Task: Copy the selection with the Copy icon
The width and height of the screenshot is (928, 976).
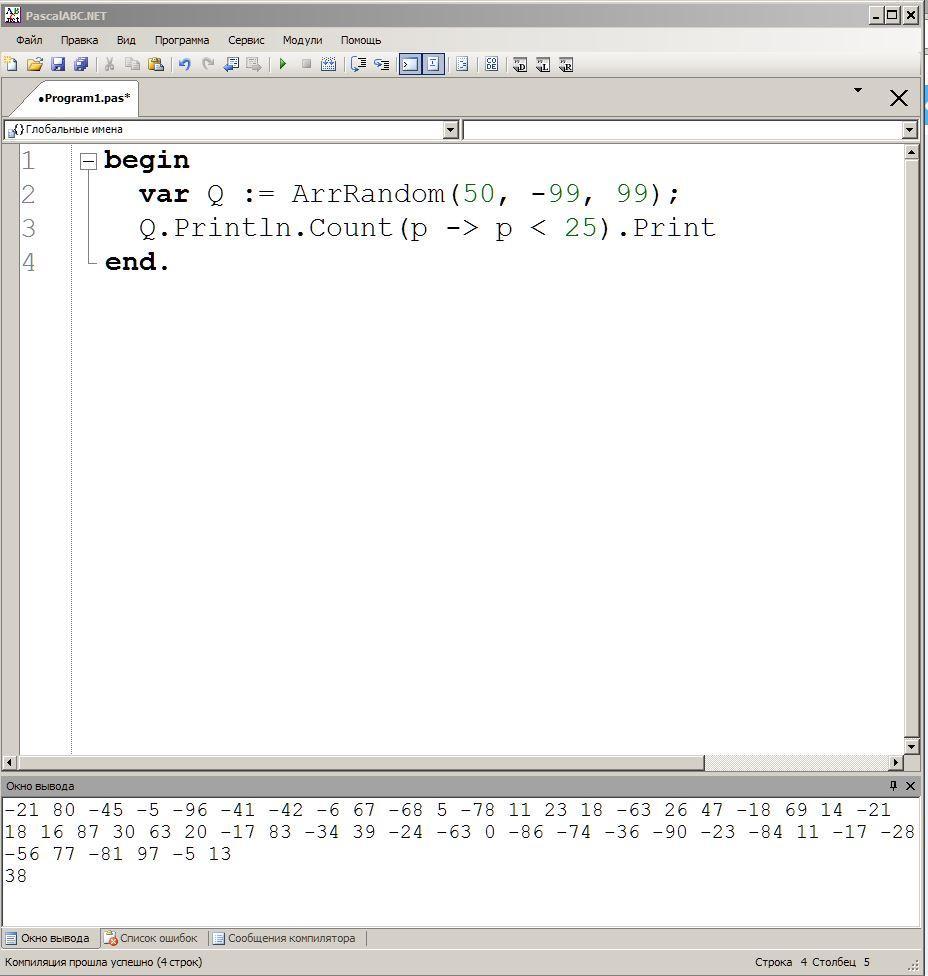Action: [x=132, y=64]
